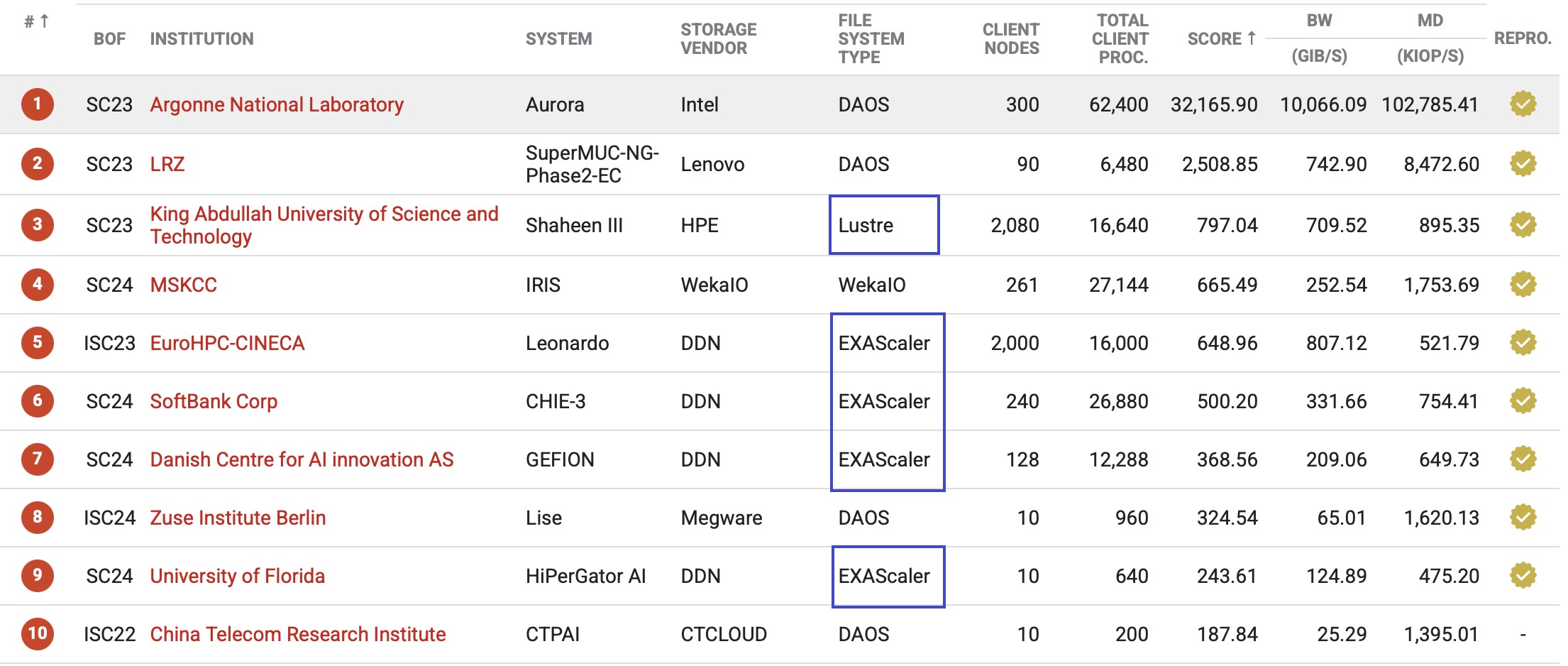Select the Intel storage vendor cell
Screen dimensions: 1568x666
(700, 104)
